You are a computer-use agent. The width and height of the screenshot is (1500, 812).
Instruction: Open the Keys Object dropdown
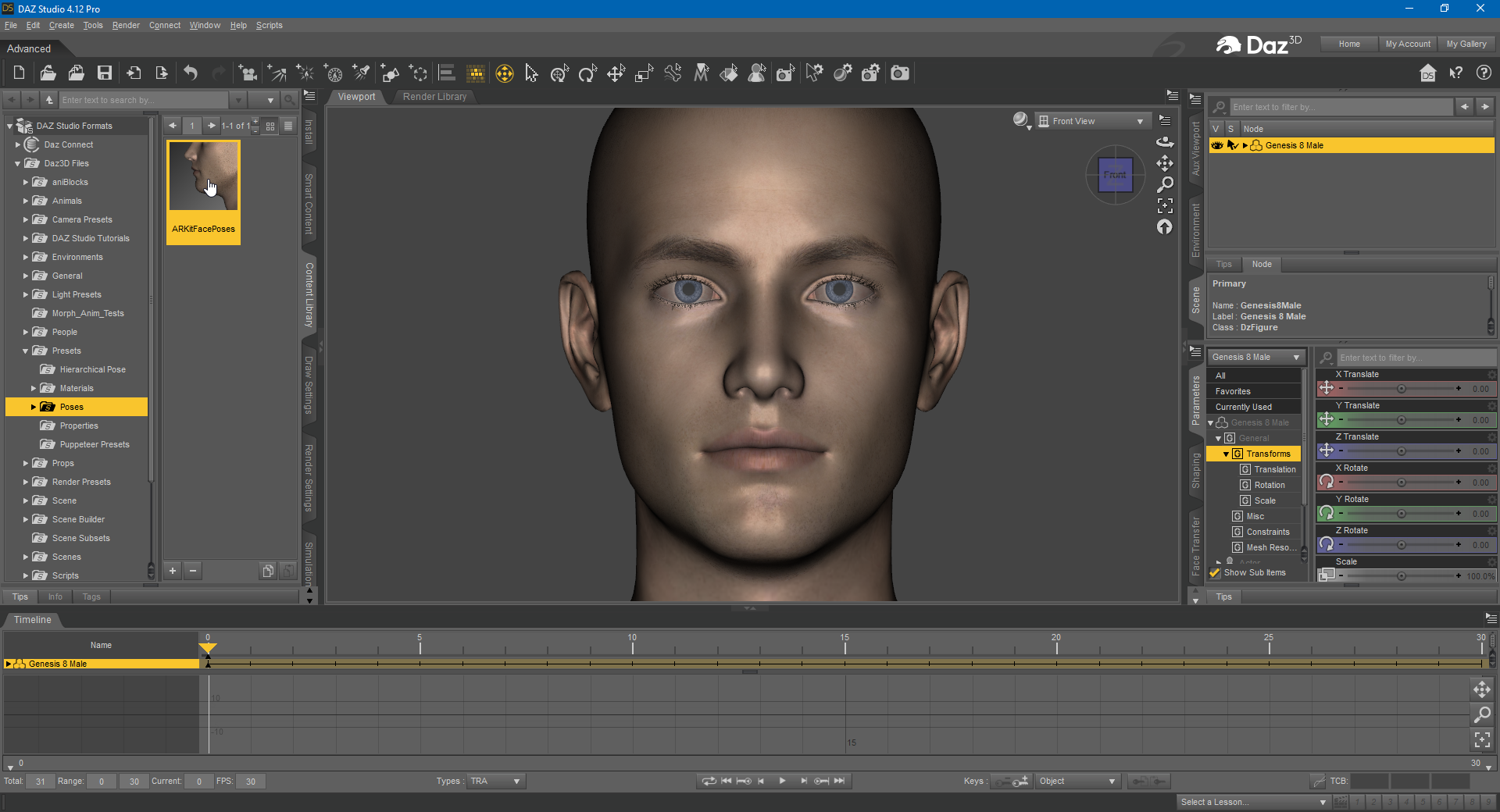[1078, 781]
